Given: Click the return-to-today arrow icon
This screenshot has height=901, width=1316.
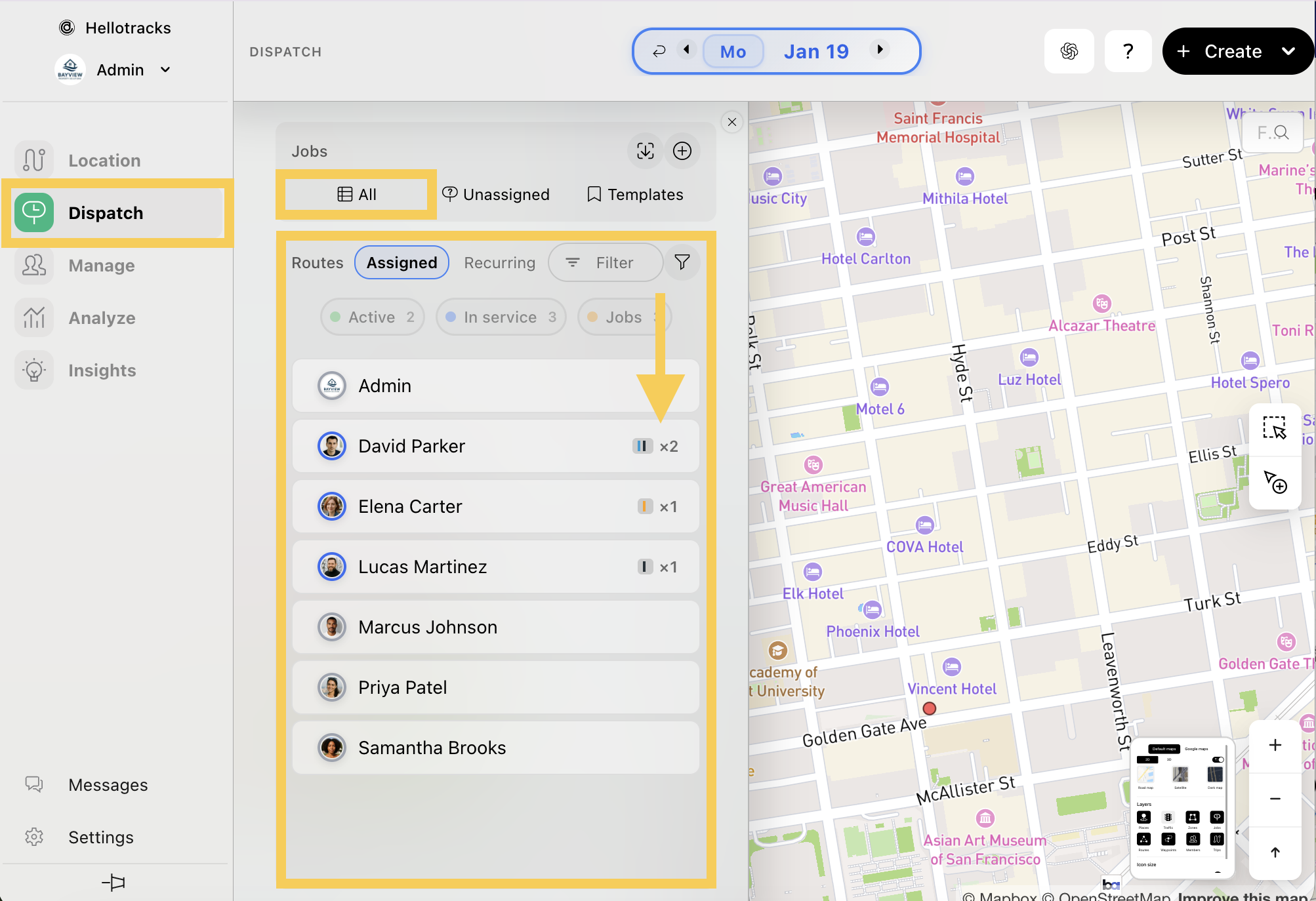Looking at the screenshot, I should (x=659, y=50).
